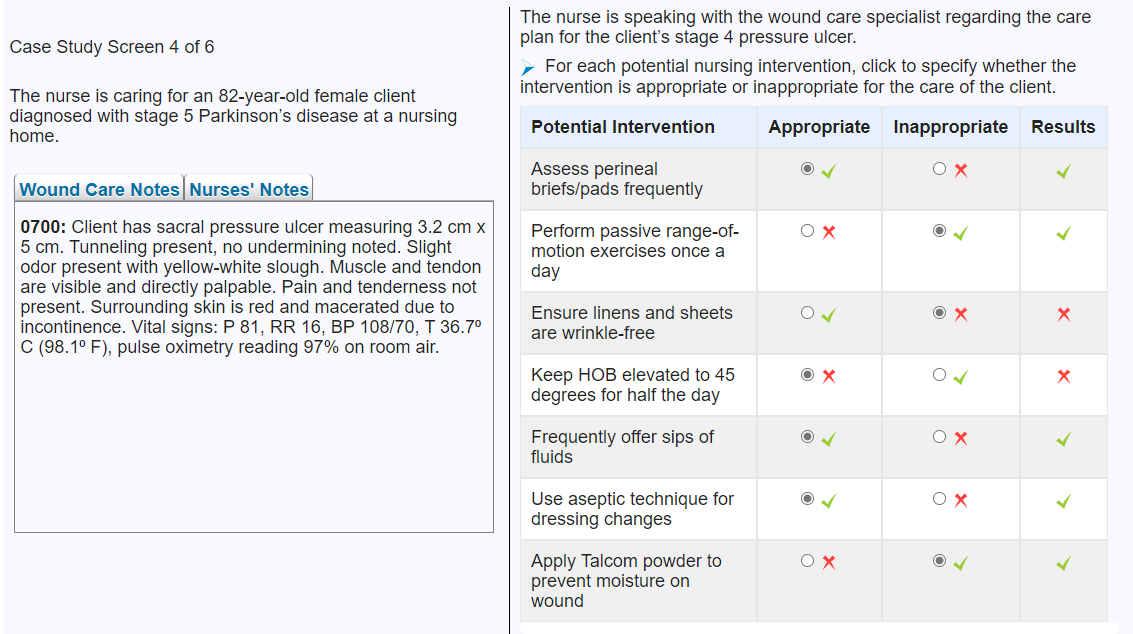Screen dimensions: 1133x634
Task: Choose Inappropriate for wrinkle-free linens and sheets
Action: [939, 312]
